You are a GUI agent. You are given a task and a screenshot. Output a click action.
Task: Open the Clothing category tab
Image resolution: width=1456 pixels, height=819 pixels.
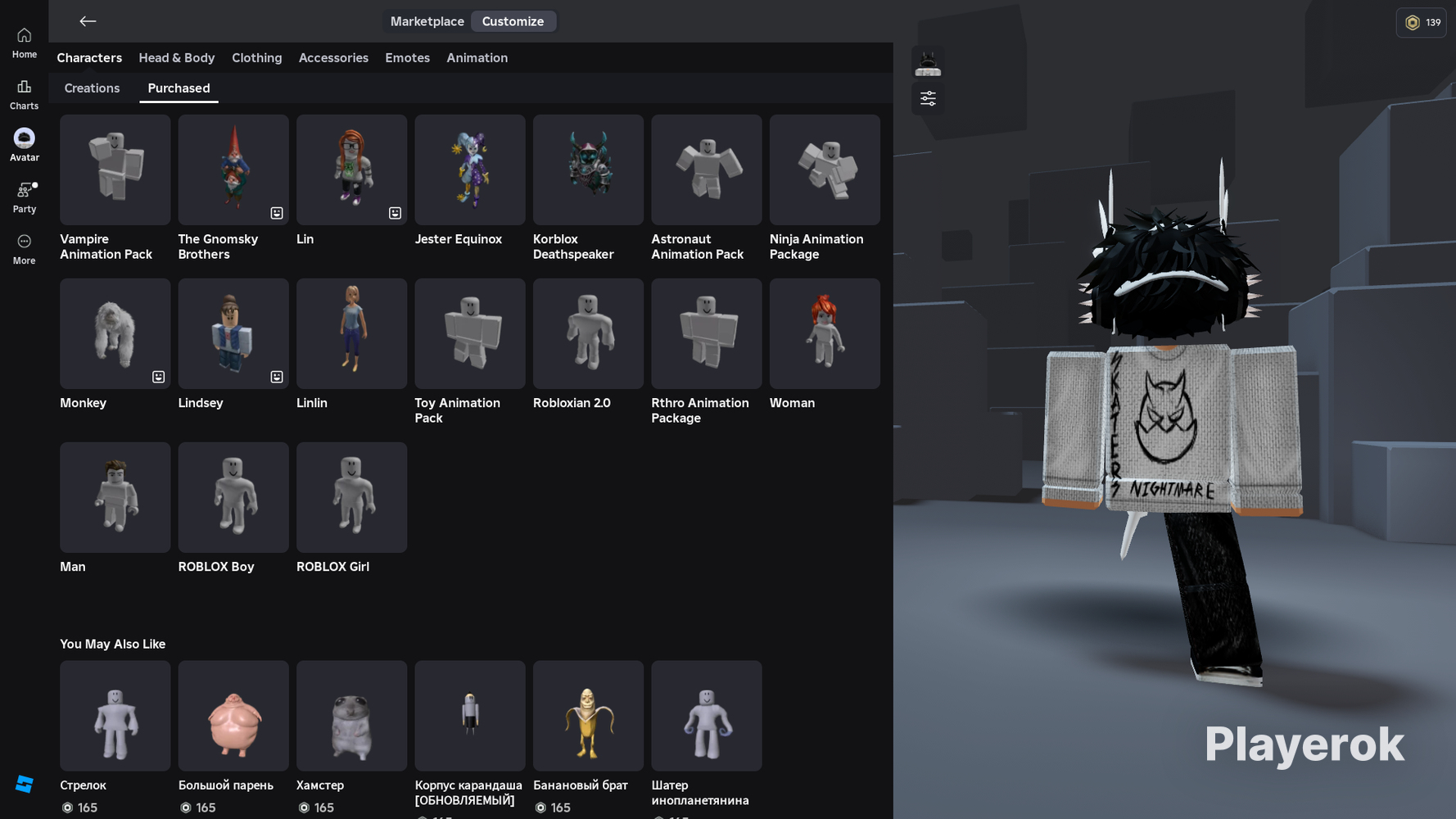[257, 57]
